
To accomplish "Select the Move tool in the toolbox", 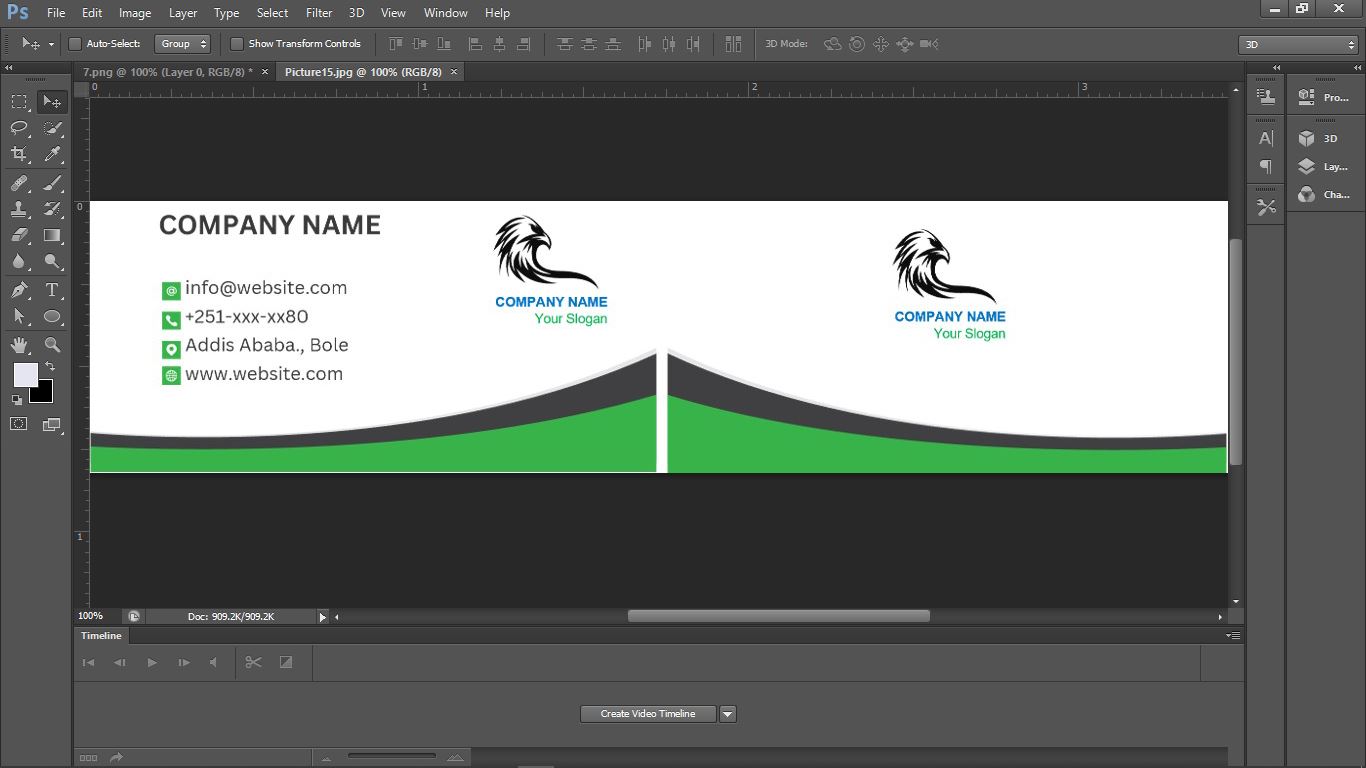I will (x=52, y=101).
